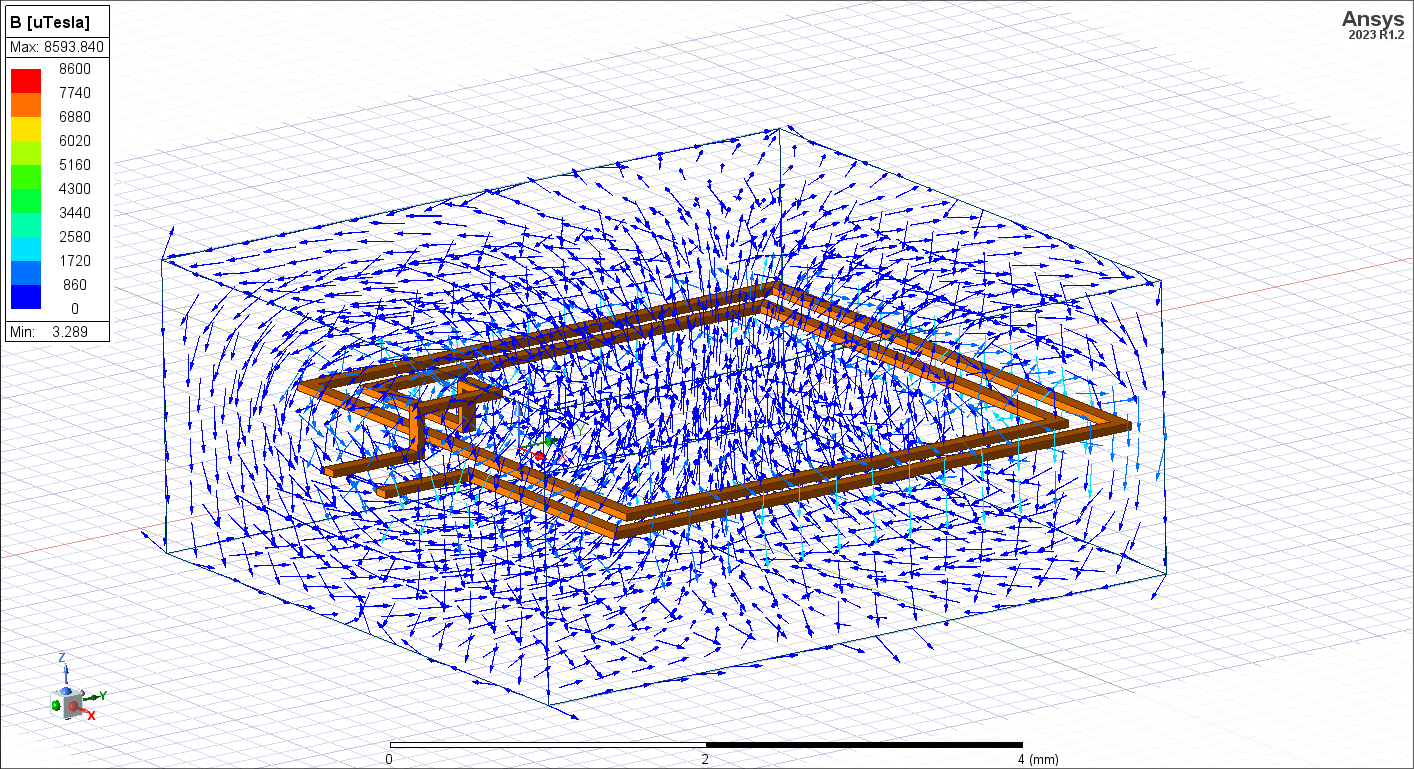Click the black segment of the scale bar
Image resolution: width=1414 pixels, height=769 pixels.
click(x=863, y=745)
